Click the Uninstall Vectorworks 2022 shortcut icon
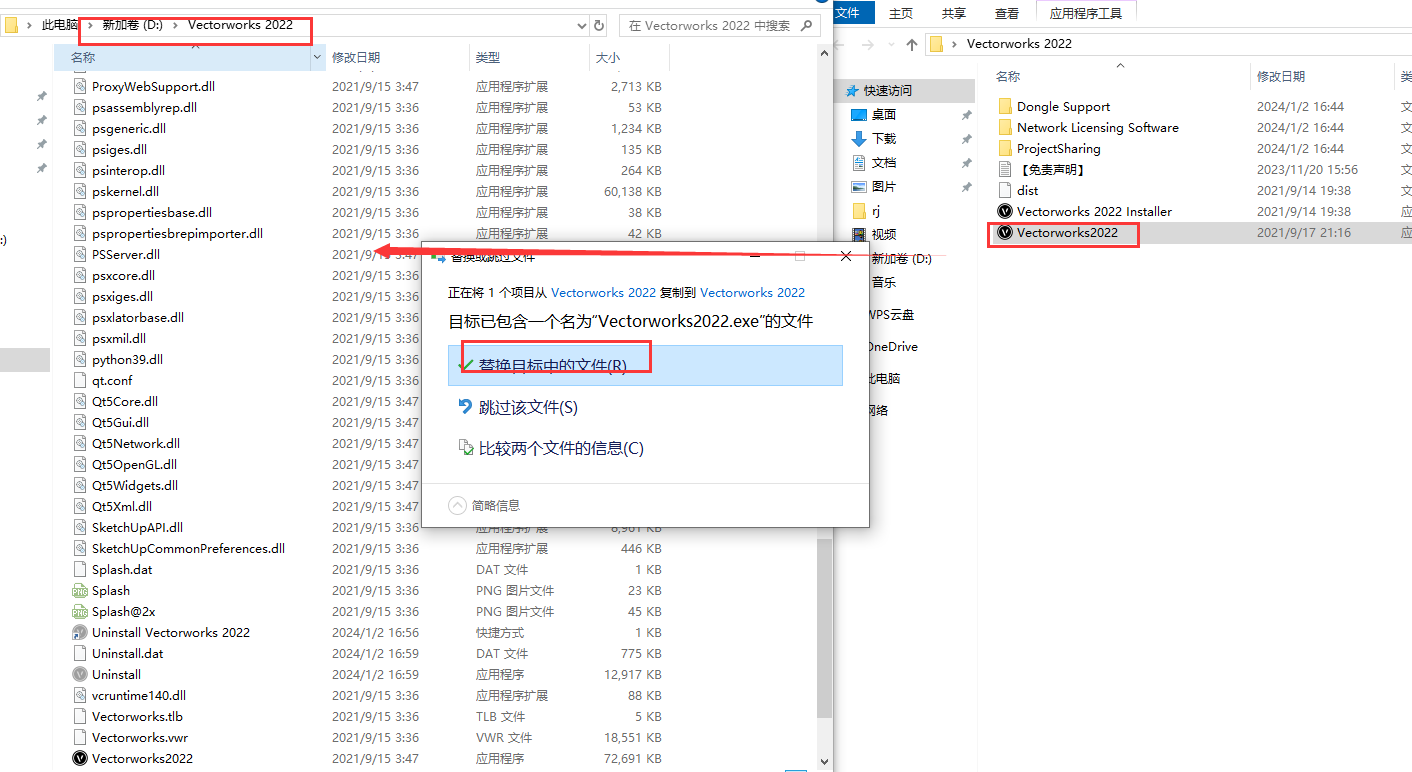 [80, 632]
